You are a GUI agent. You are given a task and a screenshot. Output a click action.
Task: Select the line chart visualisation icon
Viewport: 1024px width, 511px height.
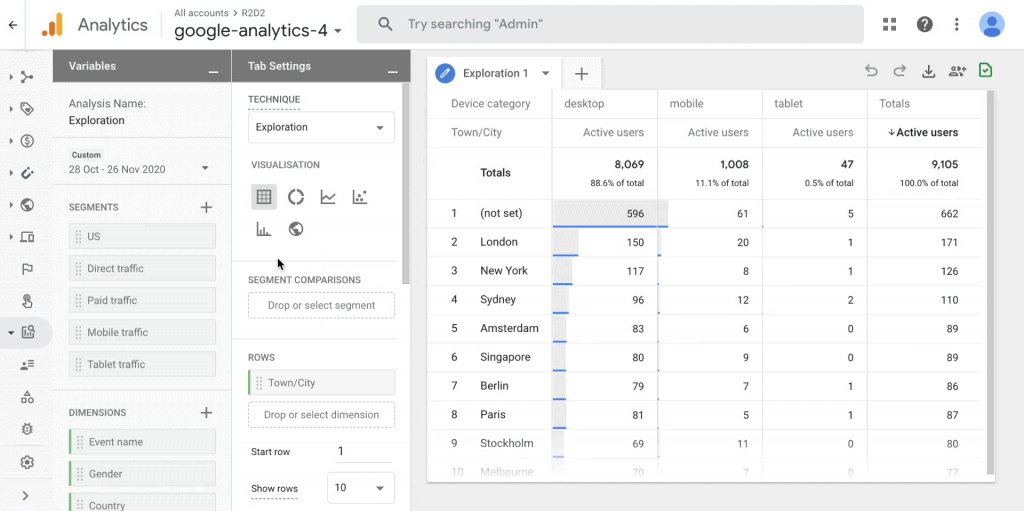tap(328, 197)
